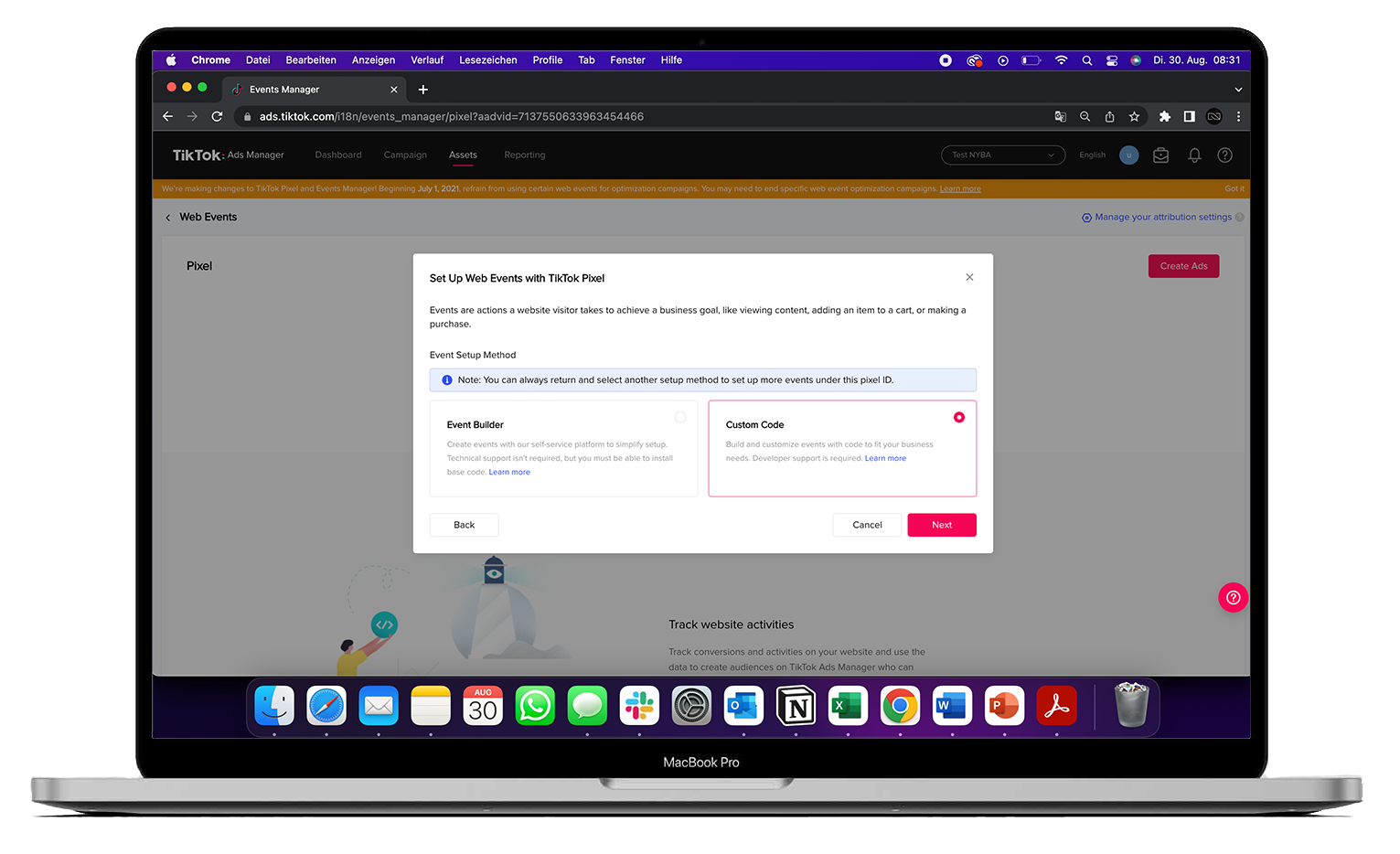The width and height of the screenshot is (1400, 854).
Task: Reload the page
Action: pyautogui.click(x=217, y=116)
